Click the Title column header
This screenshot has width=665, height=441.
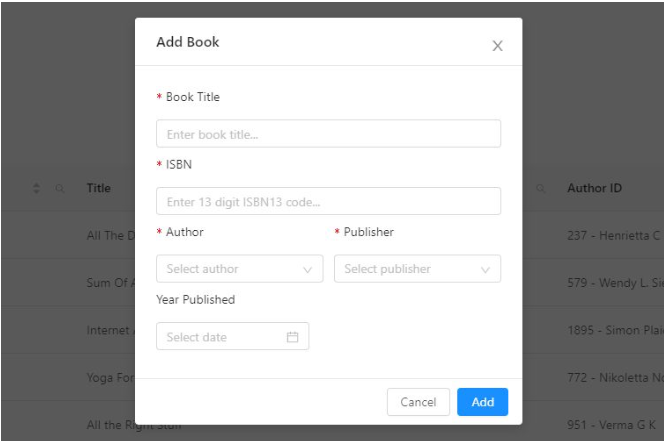tap(99, 188)
